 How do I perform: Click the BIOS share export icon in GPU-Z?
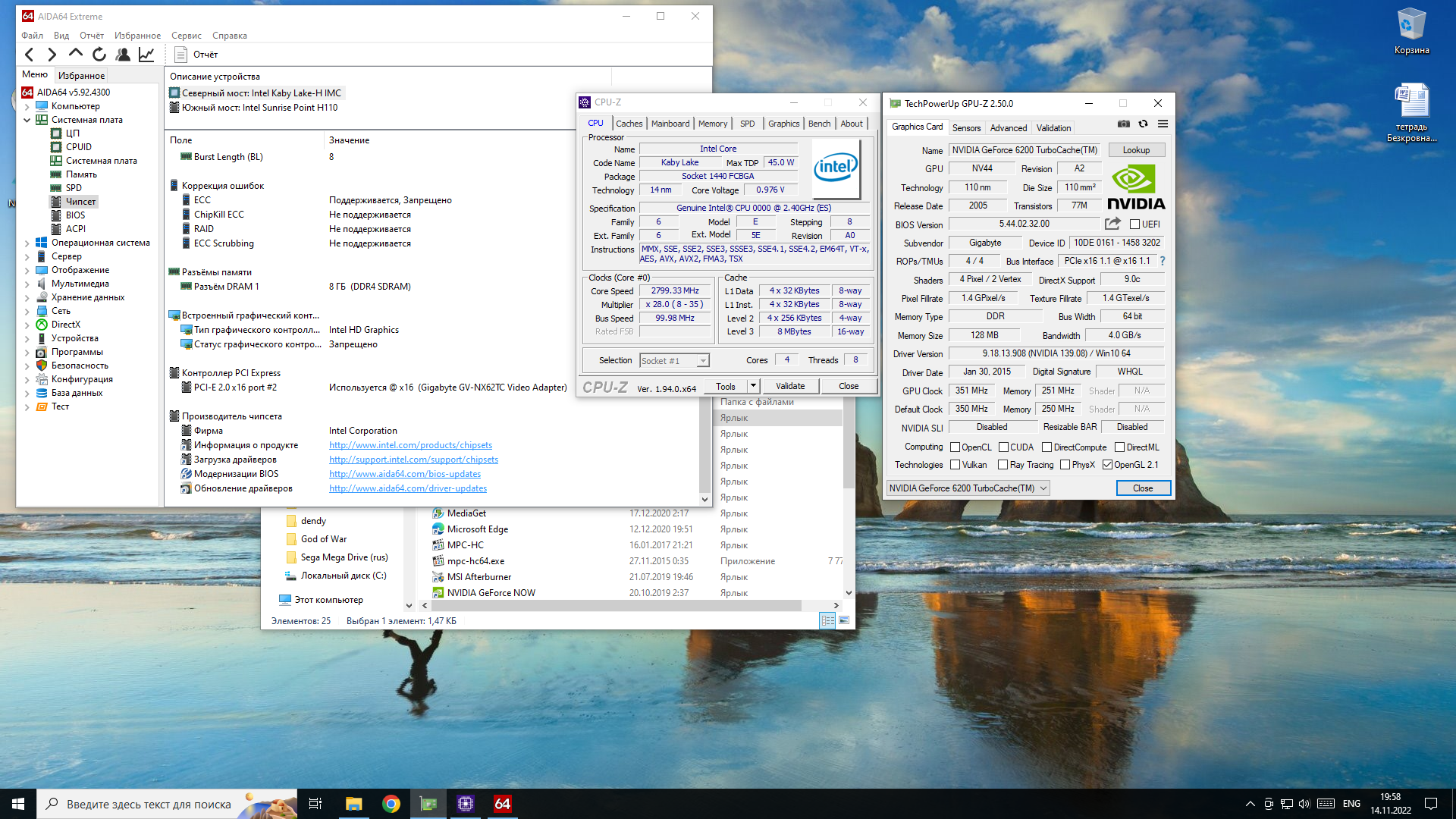(1112, 224)
